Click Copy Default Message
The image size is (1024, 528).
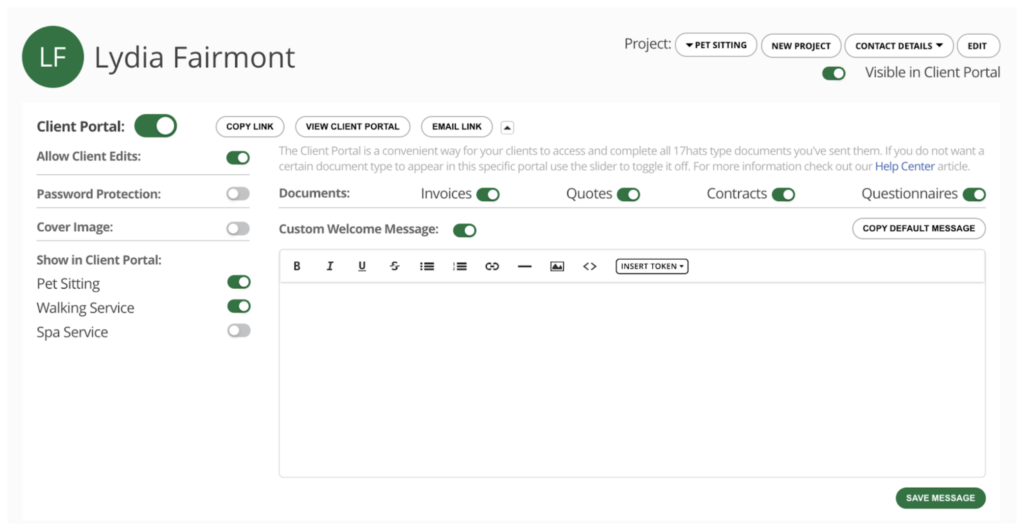coord(919,228)
